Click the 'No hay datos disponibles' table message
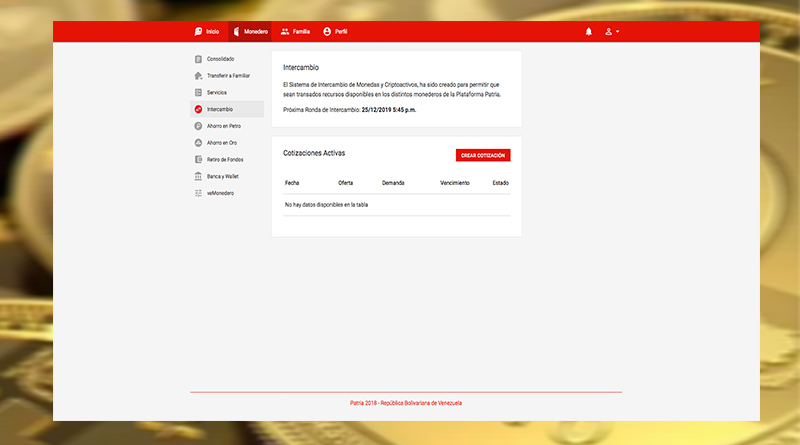 tap(326, 205)
